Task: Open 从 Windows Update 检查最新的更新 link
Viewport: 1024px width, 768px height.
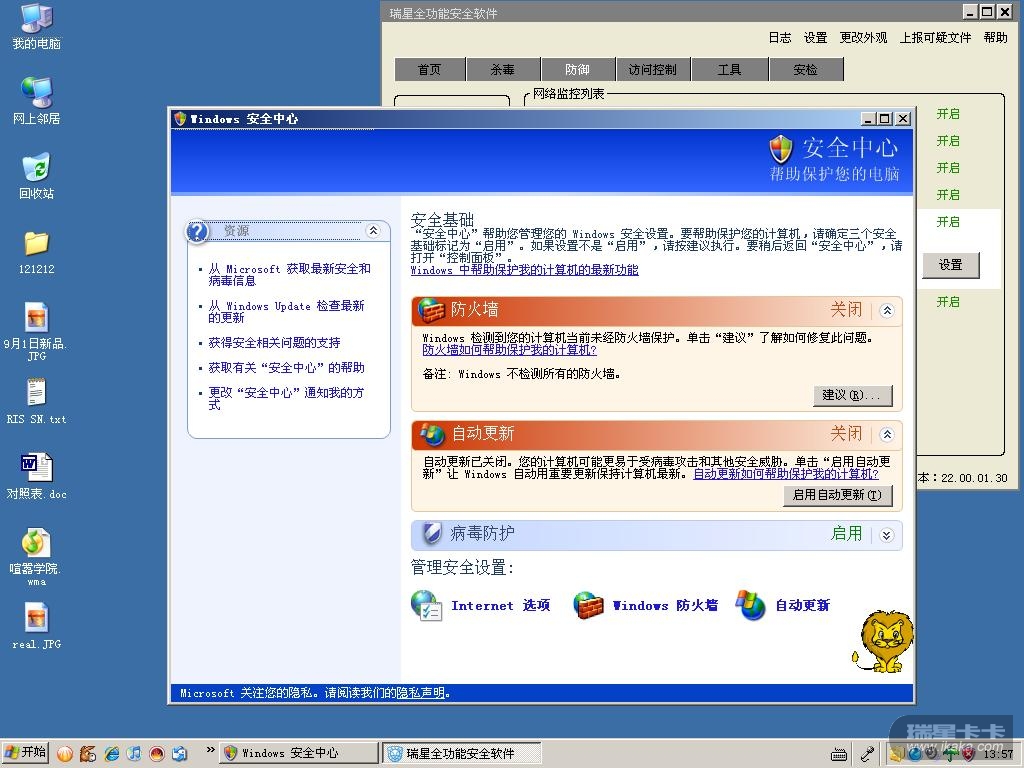Action: pos(286,312)
